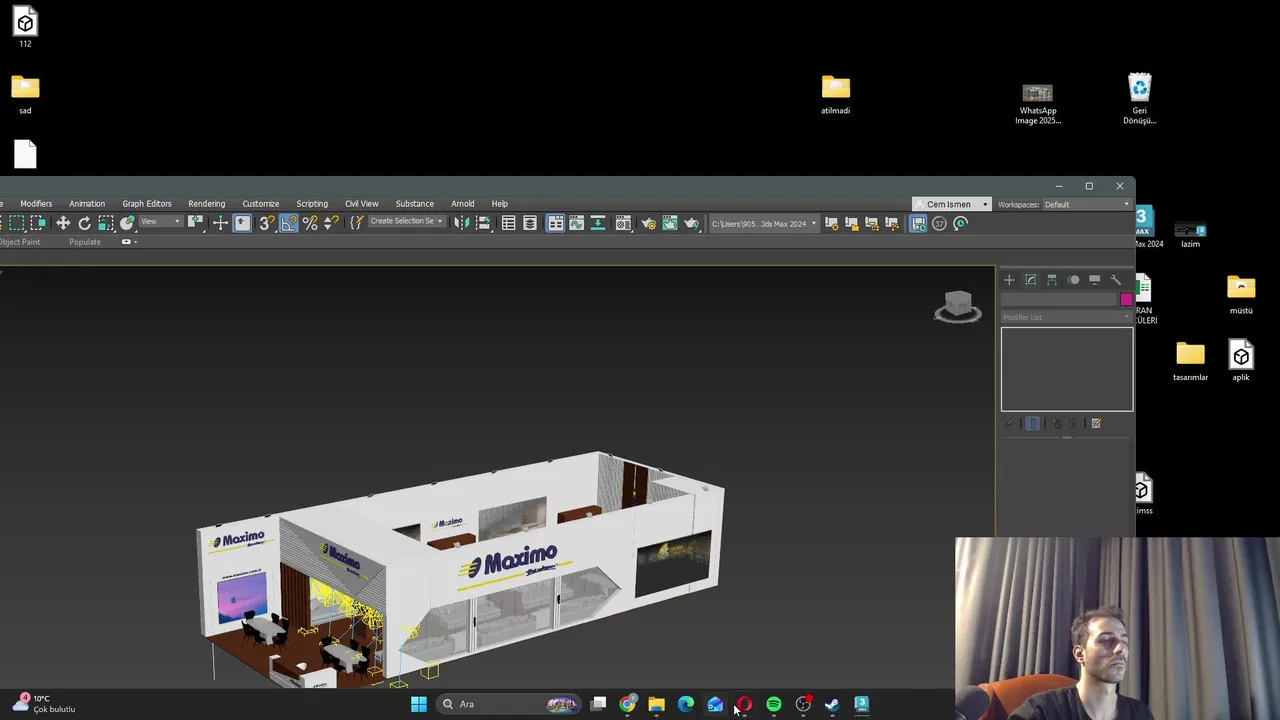Toggle the Scene Explorer icon
Viewport: 1280px width, 720px height.
point(508,223)
